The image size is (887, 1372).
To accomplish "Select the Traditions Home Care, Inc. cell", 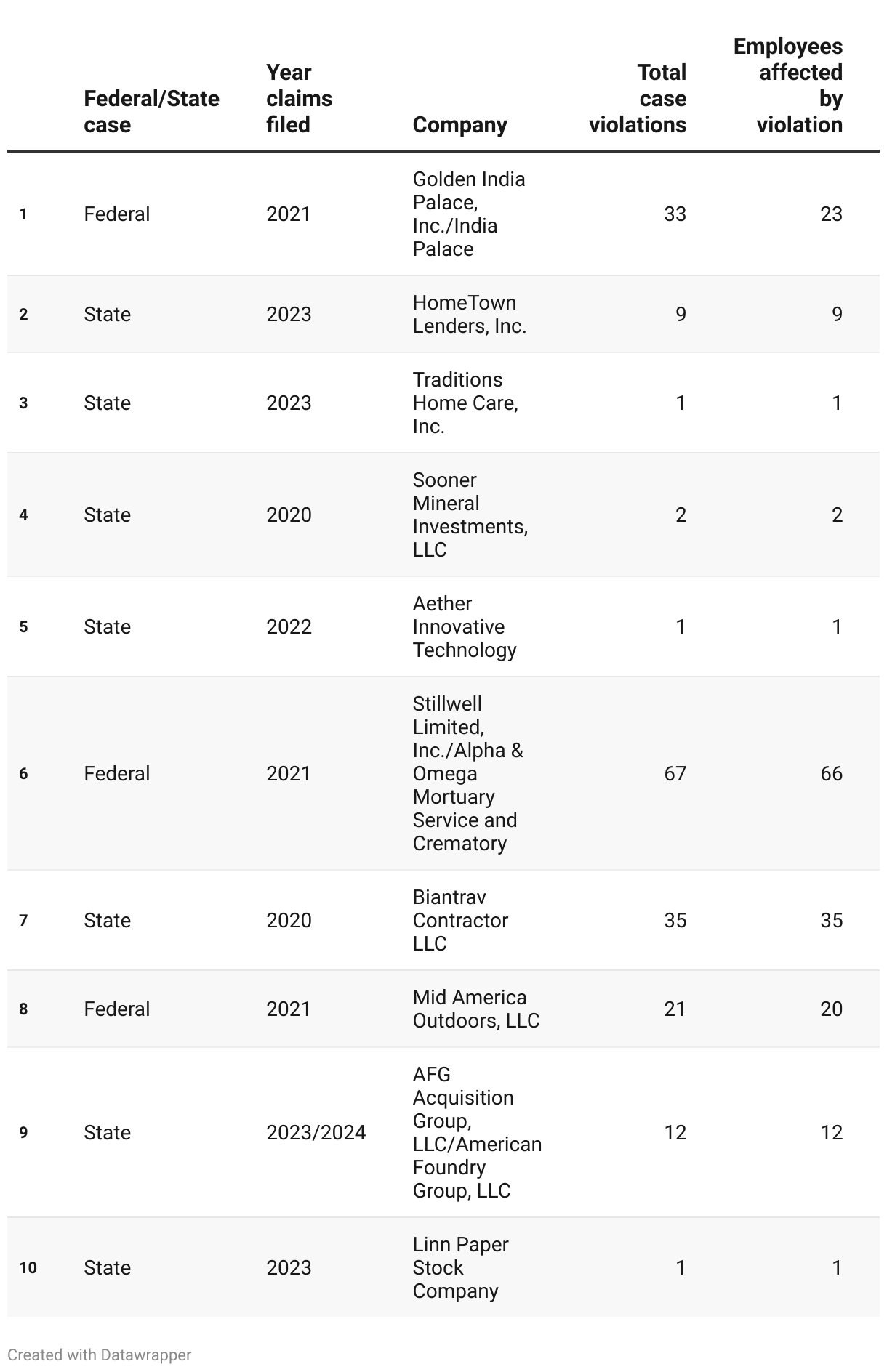I will click(x=465, y=403).
